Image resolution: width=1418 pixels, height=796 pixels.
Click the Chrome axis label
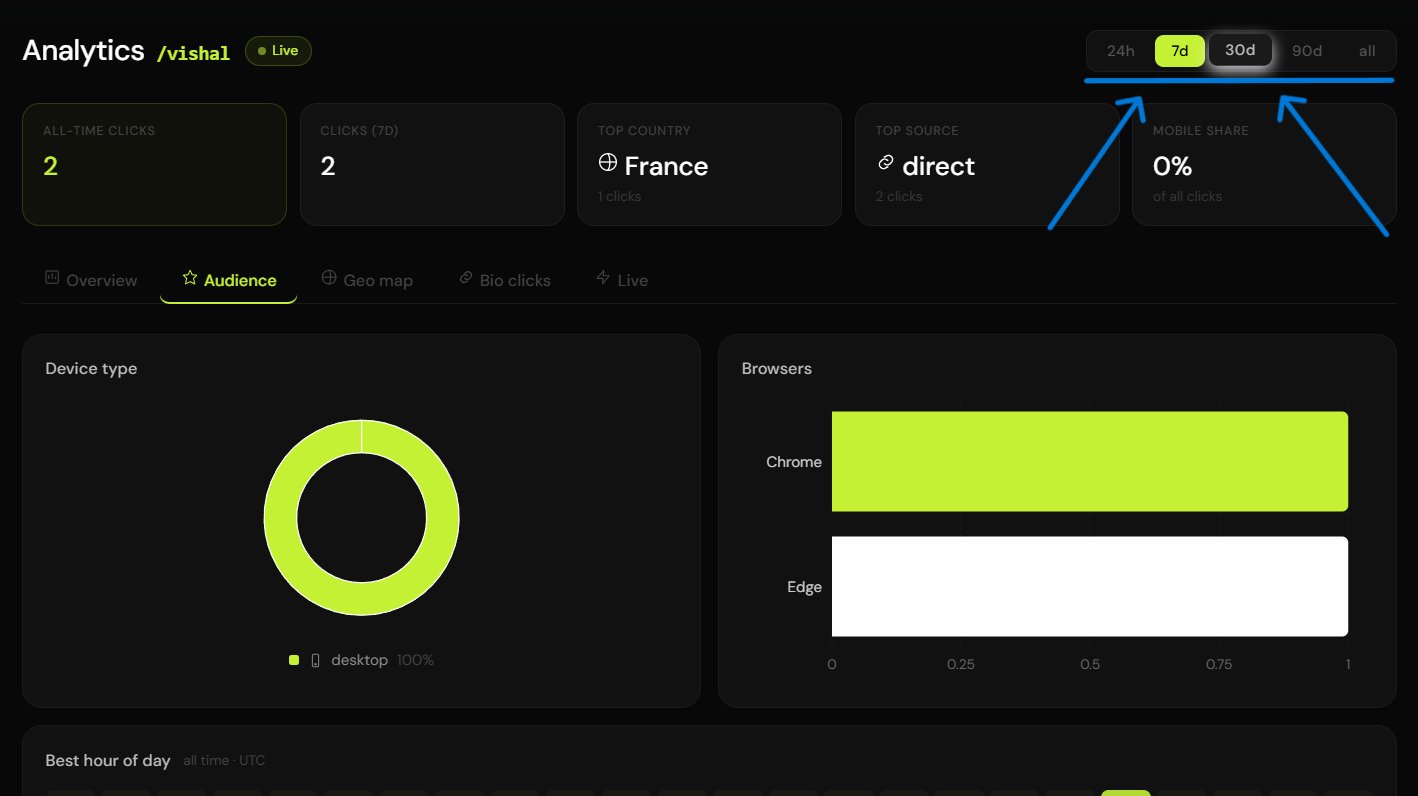(x=794, y=462)
